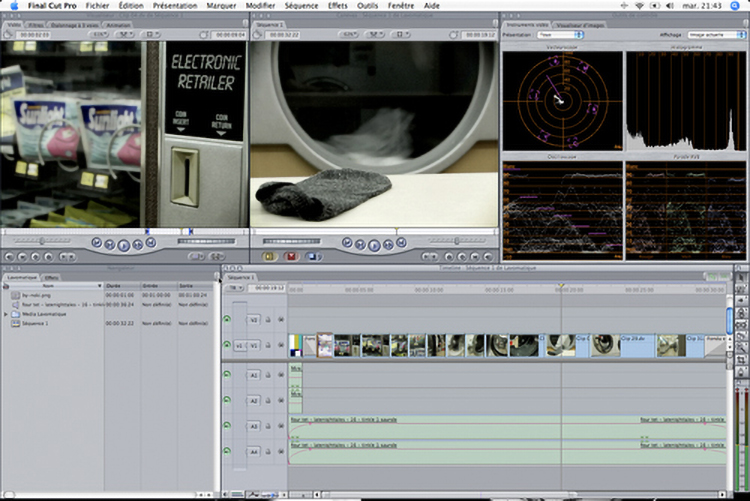Mute audio track A4 with green toggle
Viewport: 750px width, 501px height.
(227, 451)
